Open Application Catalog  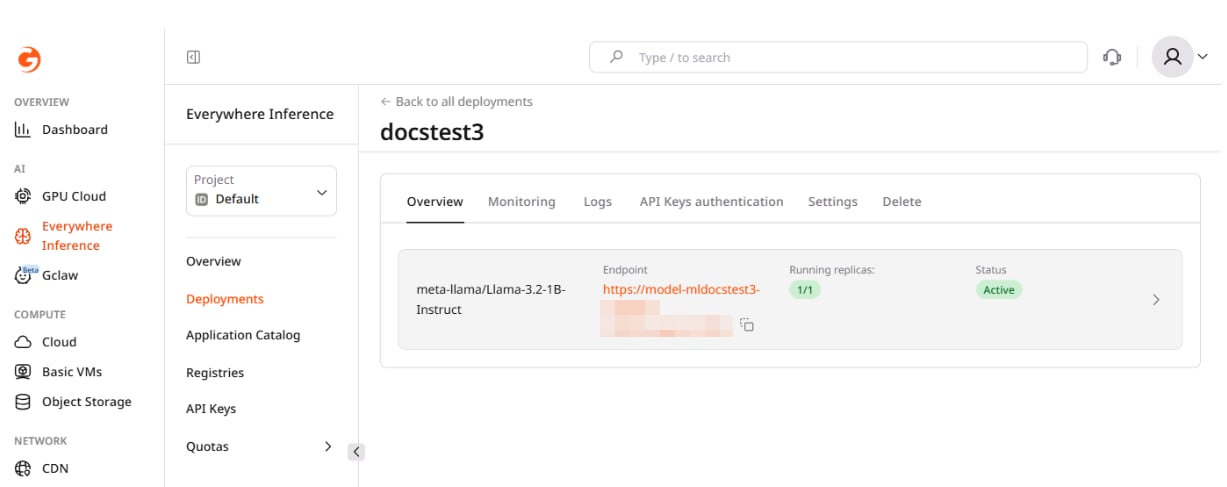pyautogui.click(x=243, y=335)
